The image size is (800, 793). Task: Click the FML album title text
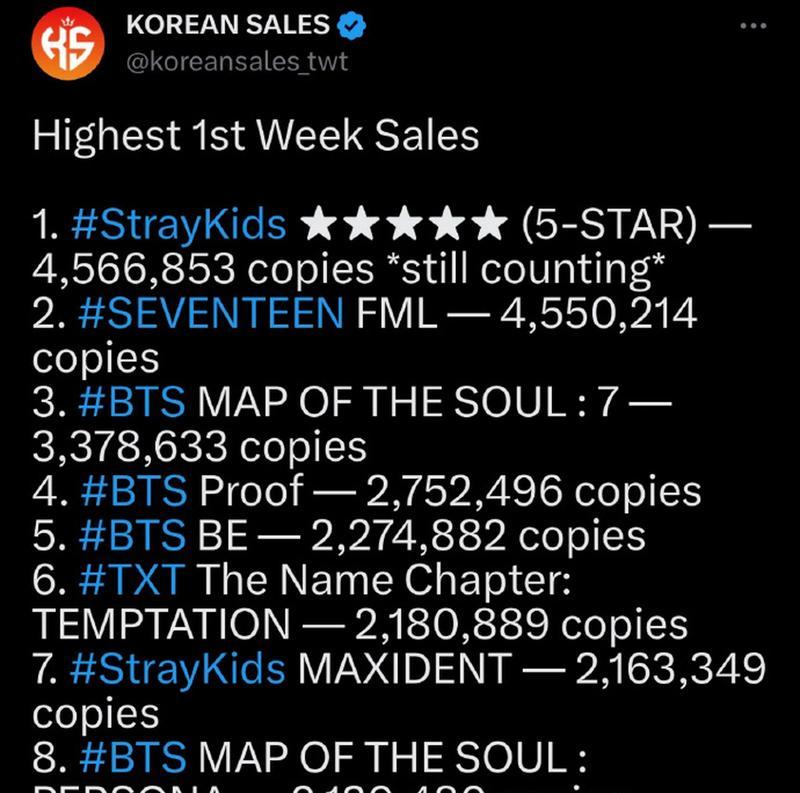(x=396, y=313)
